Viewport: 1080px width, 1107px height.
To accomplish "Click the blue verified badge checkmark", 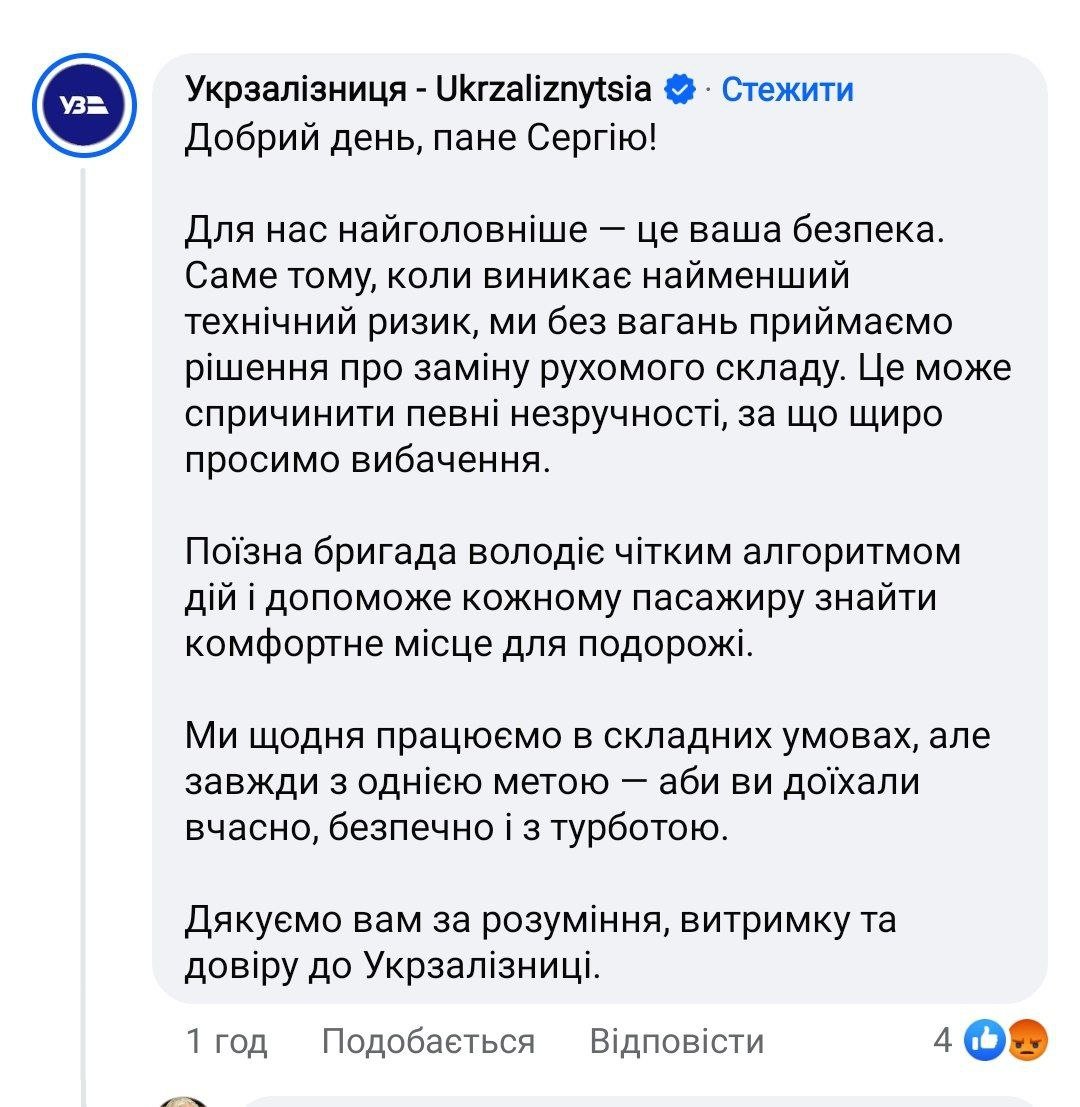I will 681,90.
